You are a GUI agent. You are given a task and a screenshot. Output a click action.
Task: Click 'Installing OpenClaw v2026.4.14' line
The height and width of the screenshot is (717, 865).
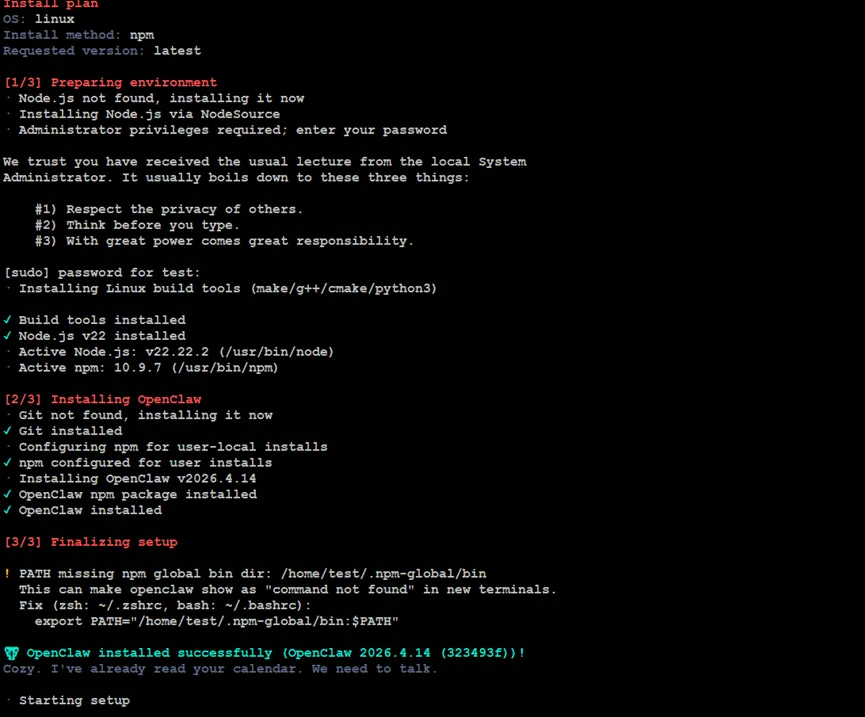point(138,478)
